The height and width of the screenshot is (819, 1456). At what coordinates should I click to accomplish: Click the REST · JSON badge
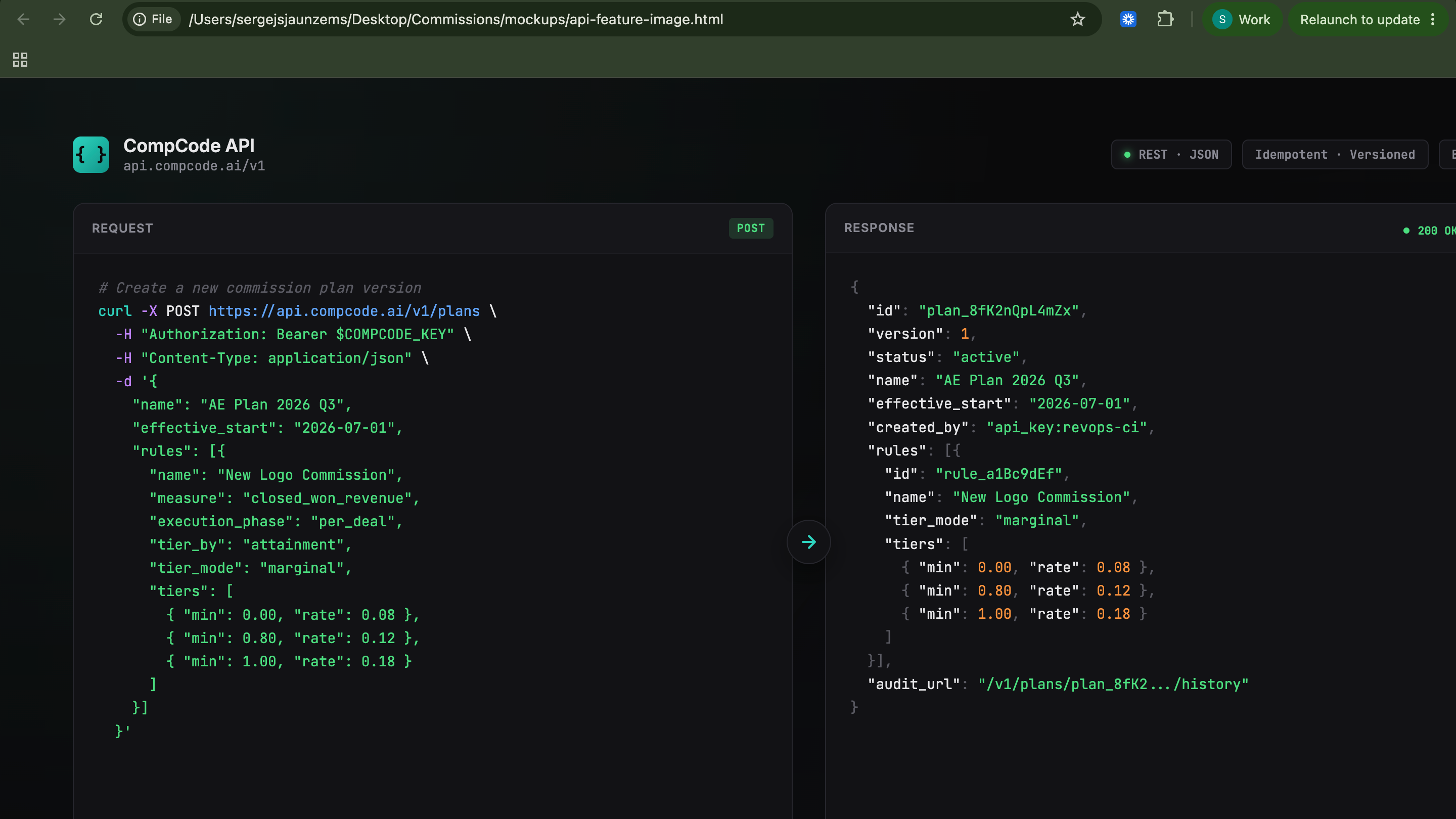1171,154
